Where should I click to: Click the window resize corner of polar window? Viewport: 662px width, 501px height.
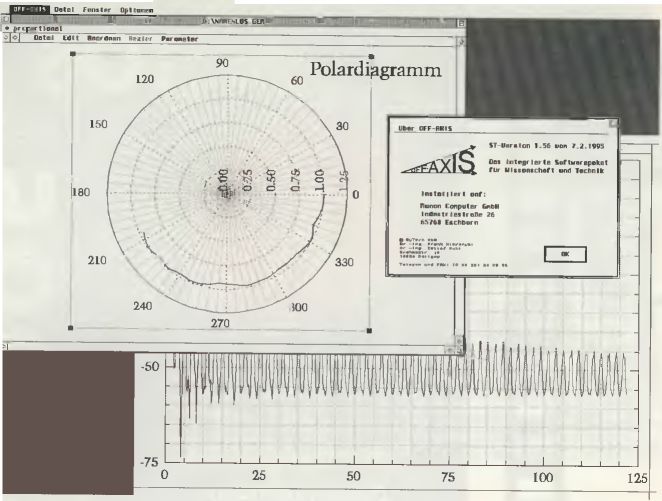coord(459,344)
